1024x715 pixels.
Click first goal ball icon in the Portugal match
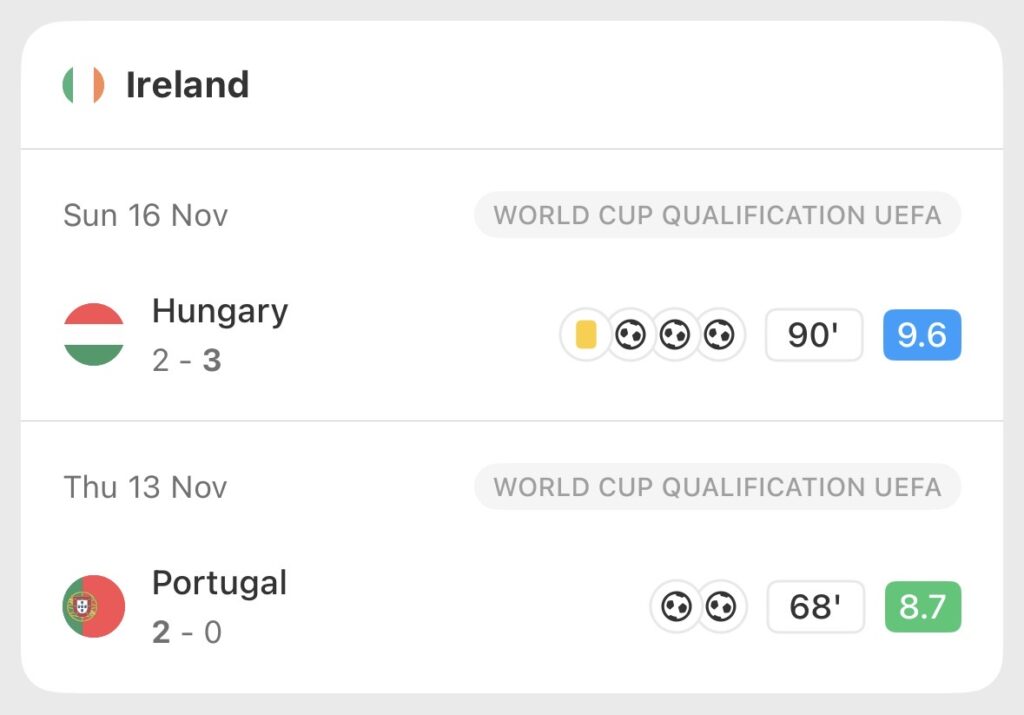[x=676, y=606]
